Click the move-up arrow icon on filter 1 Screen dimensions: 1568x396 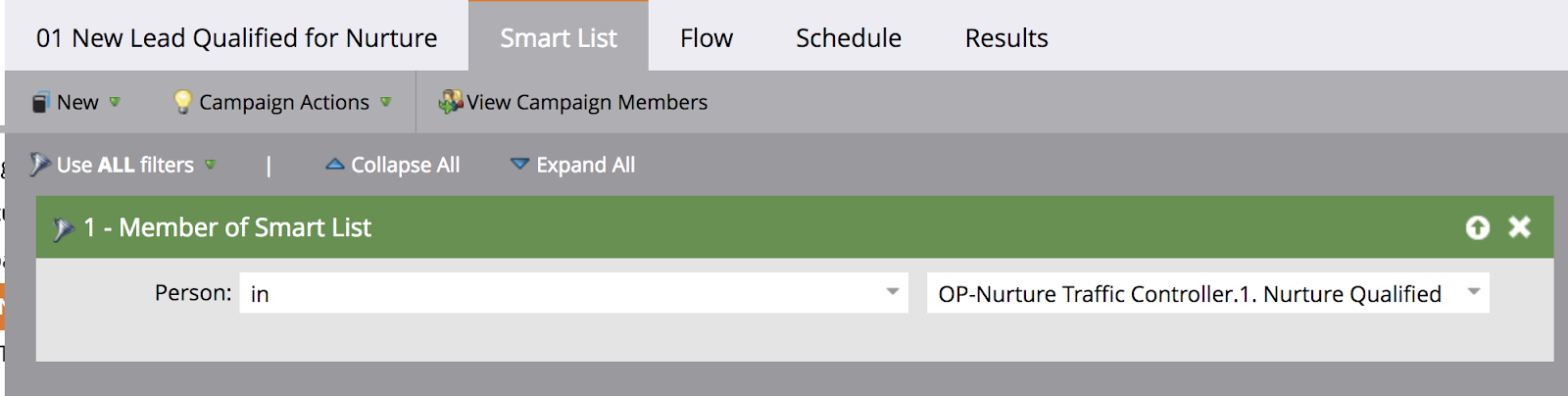pyautogui.click(x=1477, y=227)
